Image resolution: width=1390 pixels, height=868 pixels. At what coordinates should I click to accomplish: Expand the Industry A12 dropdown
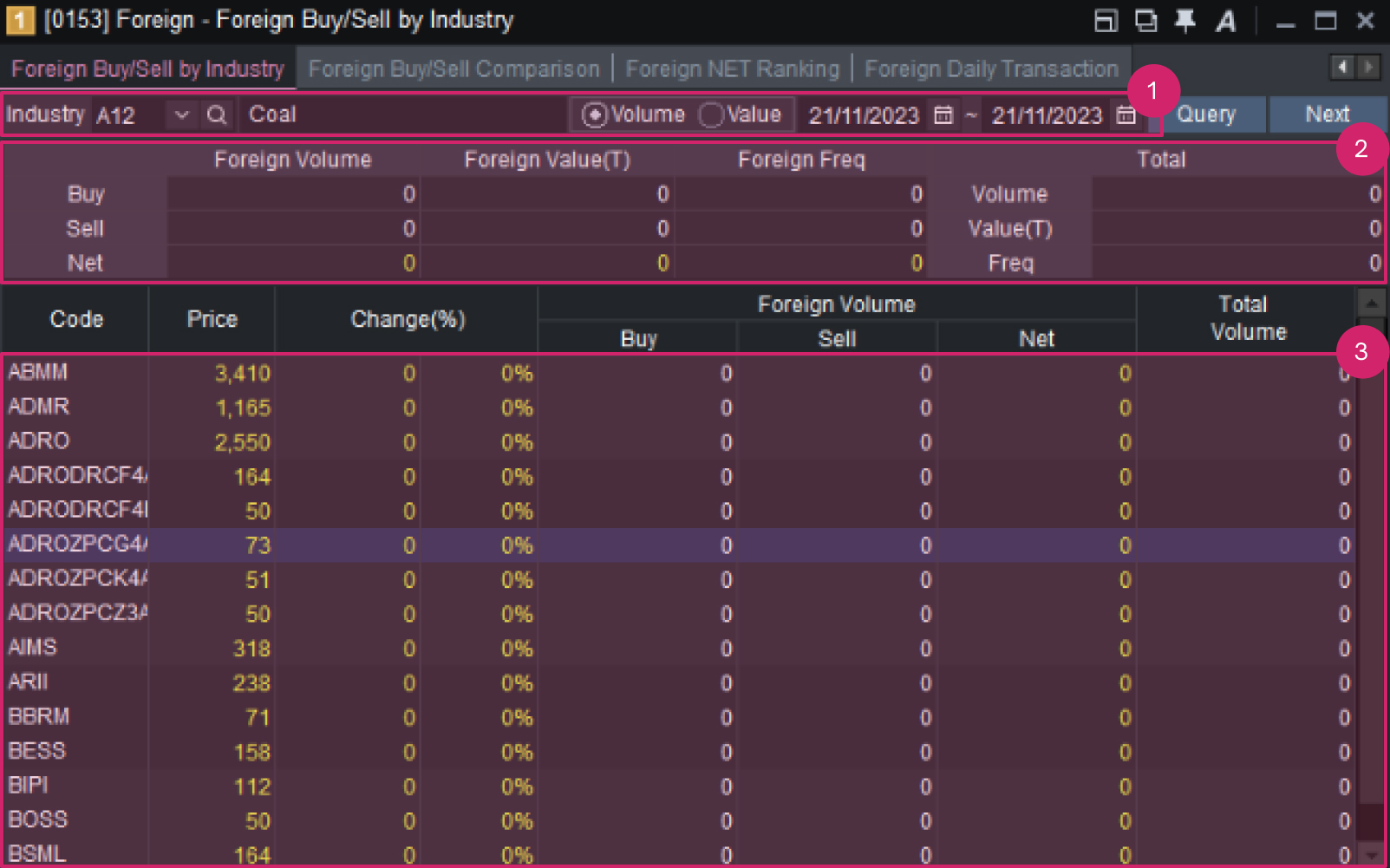coord(181,114)
